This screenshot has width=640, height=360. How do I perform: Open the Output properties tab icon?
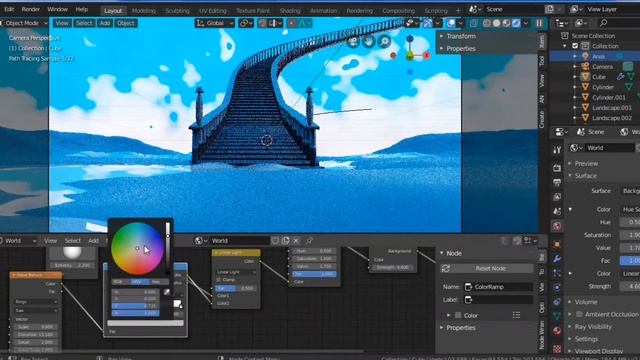pos(557,182)
